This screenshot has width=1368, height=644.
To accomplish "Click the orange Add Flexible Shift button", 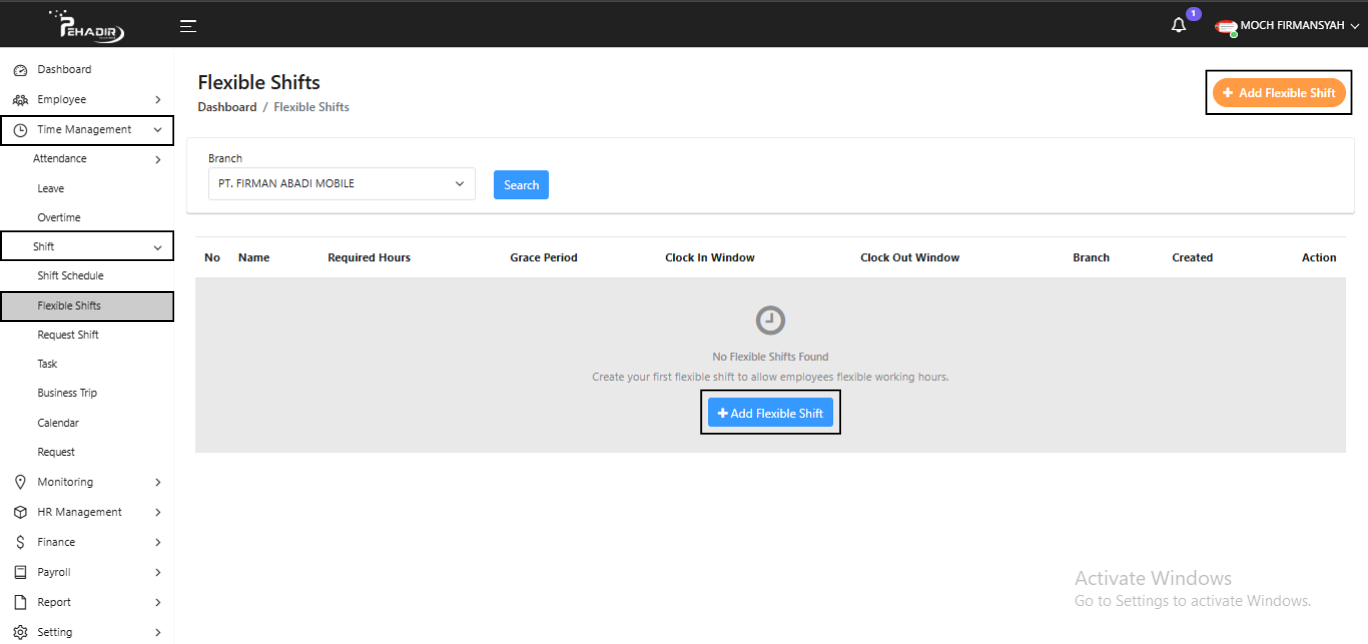I will (x=1278, y=93).
